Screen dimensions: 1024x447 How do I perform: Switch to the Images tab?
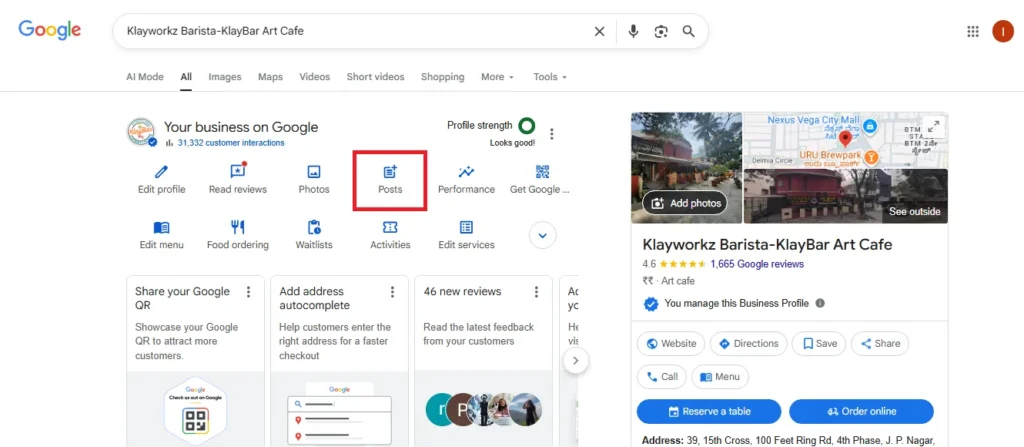(225, 77)
